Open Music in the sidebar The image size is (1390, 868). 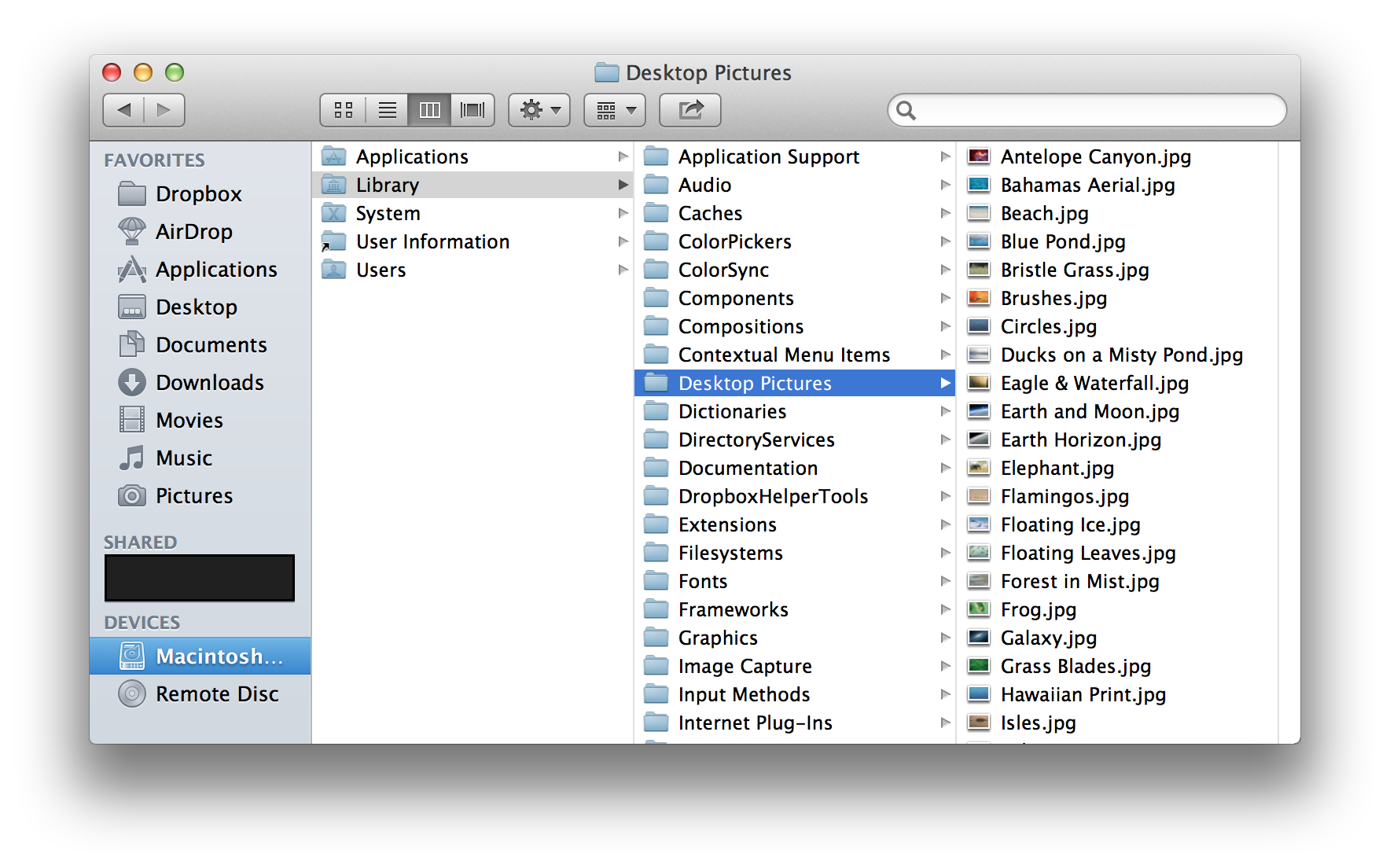point(200,458)
